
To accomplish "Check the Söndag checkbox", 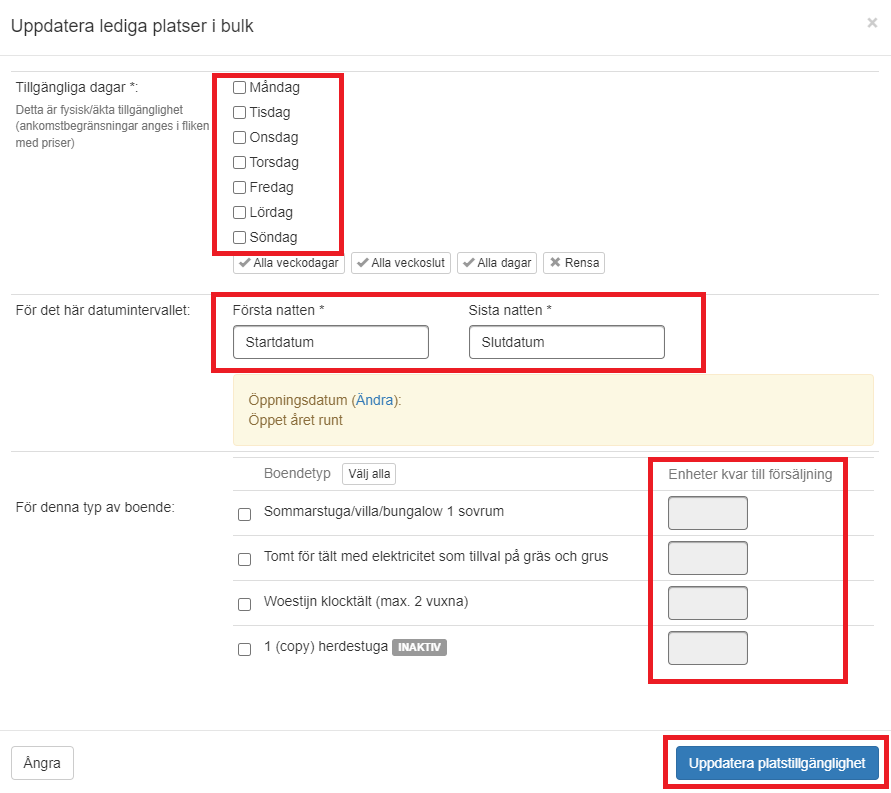I will (240, 238).
